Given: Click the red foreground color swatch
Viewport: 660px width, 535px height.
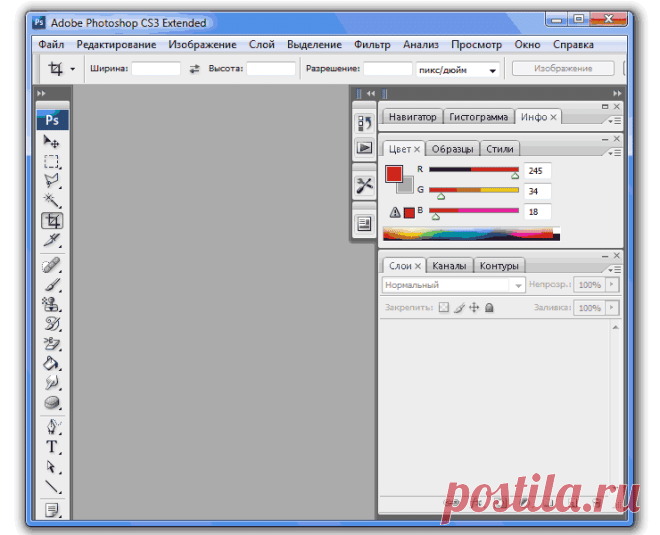Looking at the screenshot, I should [x=394, y=174].
